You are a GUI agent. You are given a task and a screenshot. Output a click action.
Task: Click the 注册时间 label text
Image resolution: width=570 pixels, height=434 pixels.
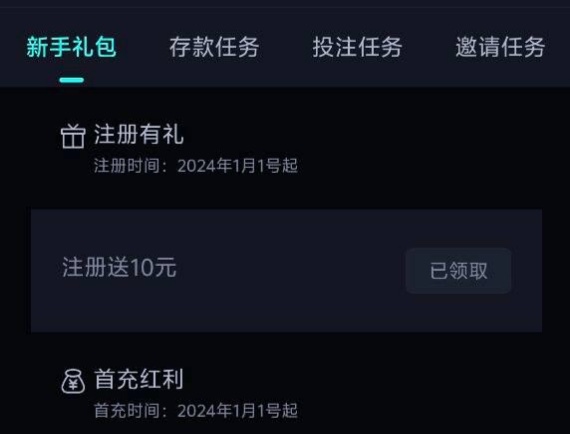click(x=127, y=166)
